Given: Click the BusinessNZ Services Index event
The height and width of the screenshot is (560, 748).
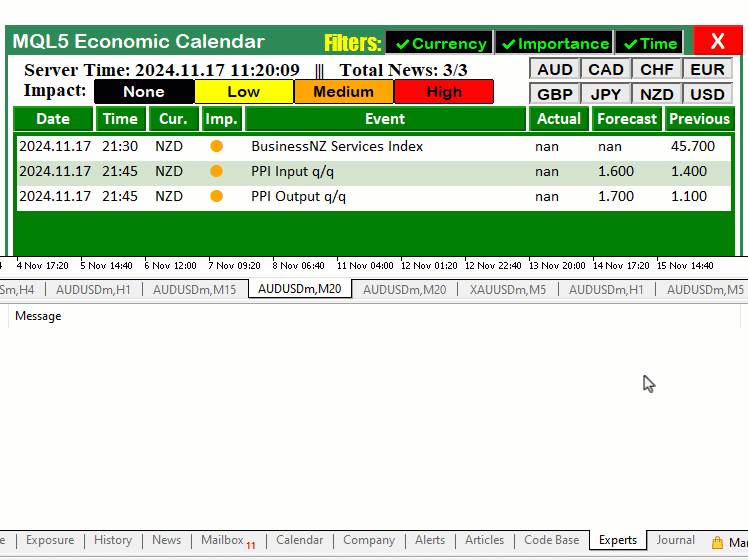Looking at the screenshot, I should pyautogui.click(x=337, y=146).
